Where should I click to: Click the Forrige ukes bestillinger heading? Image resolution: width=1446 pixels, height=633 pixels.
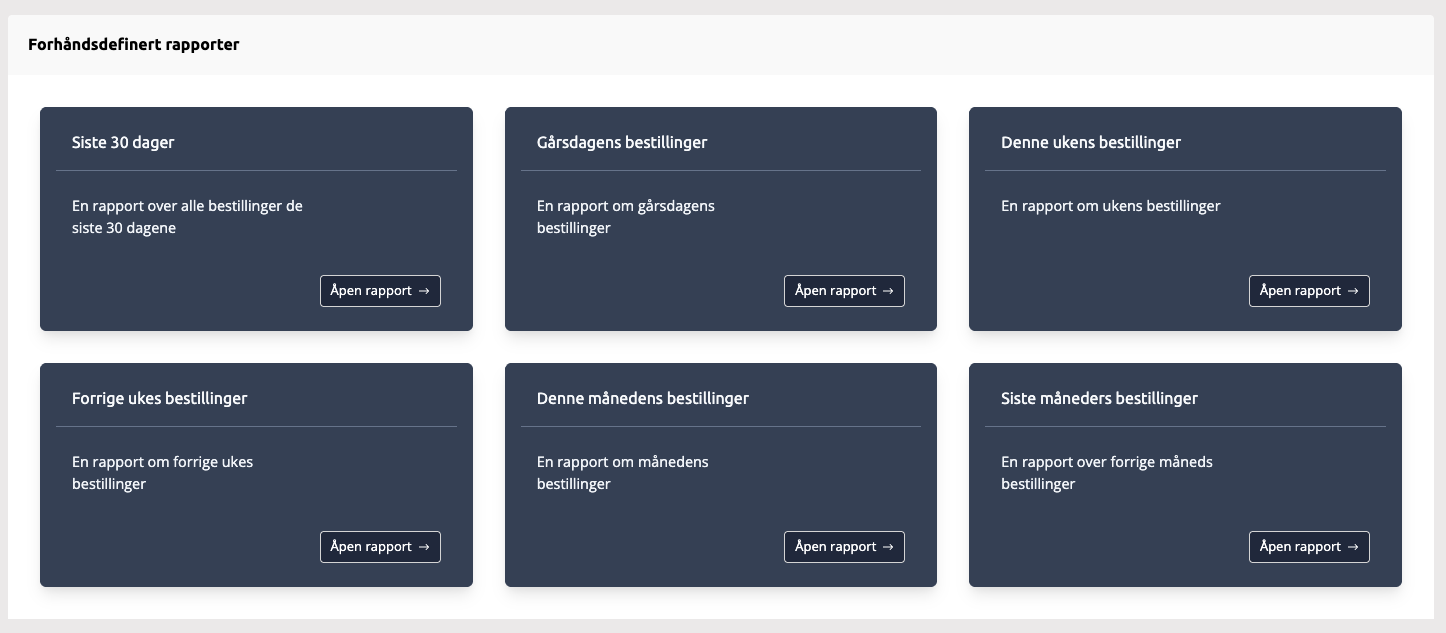click(160, 398)
